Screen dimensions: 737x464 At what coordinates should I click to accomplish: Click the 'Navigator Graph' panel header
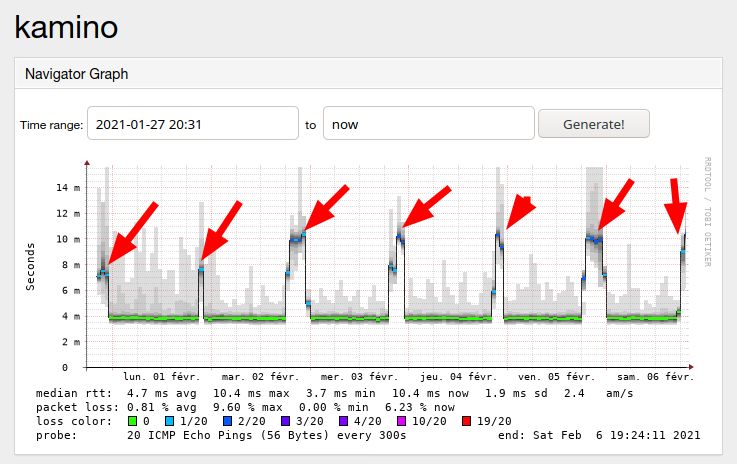pos(77,74)
